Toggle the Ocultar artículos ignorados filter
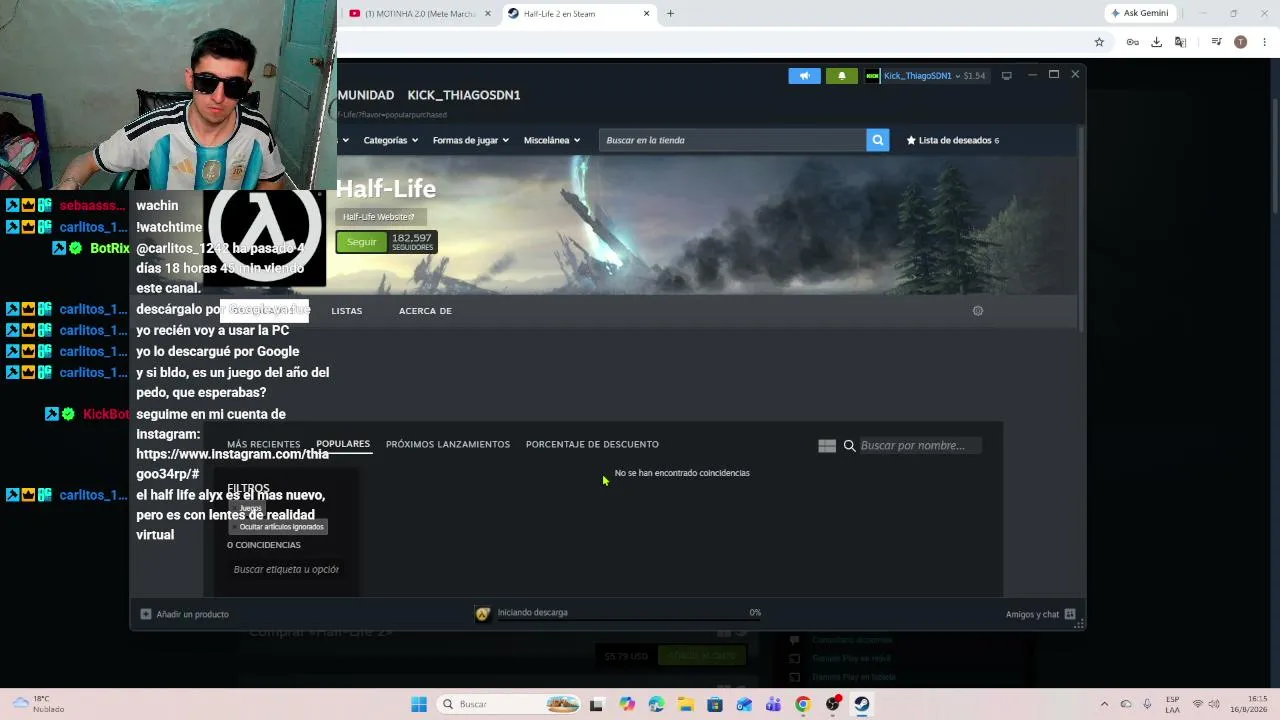This screenshot has height=720, width=1280. point(279,527)
